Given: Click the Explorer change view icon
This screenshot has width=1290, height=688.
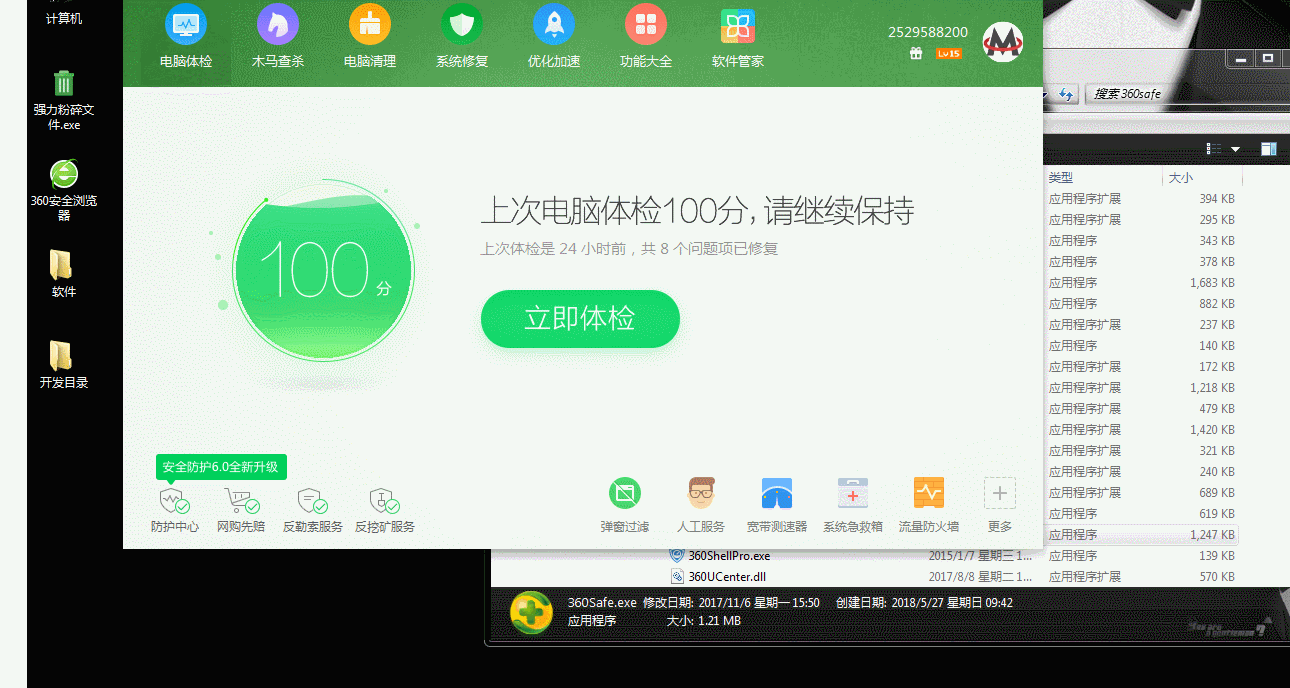Looking at the screenshot, I should pyautogui.click(x=1214, y=149).
